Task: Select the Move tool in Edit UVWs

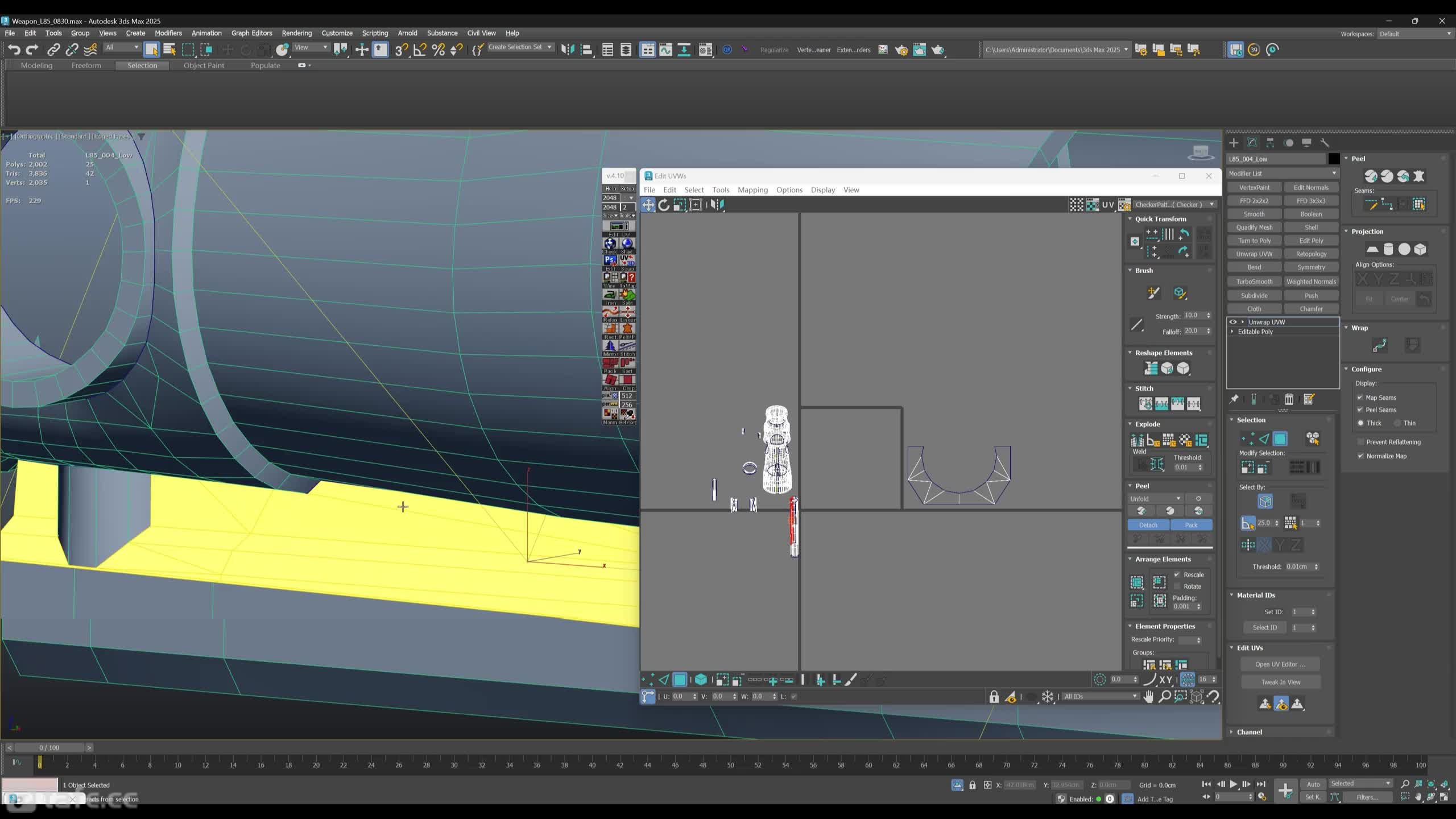Action: pyautogui.click(x=648, y=205)
